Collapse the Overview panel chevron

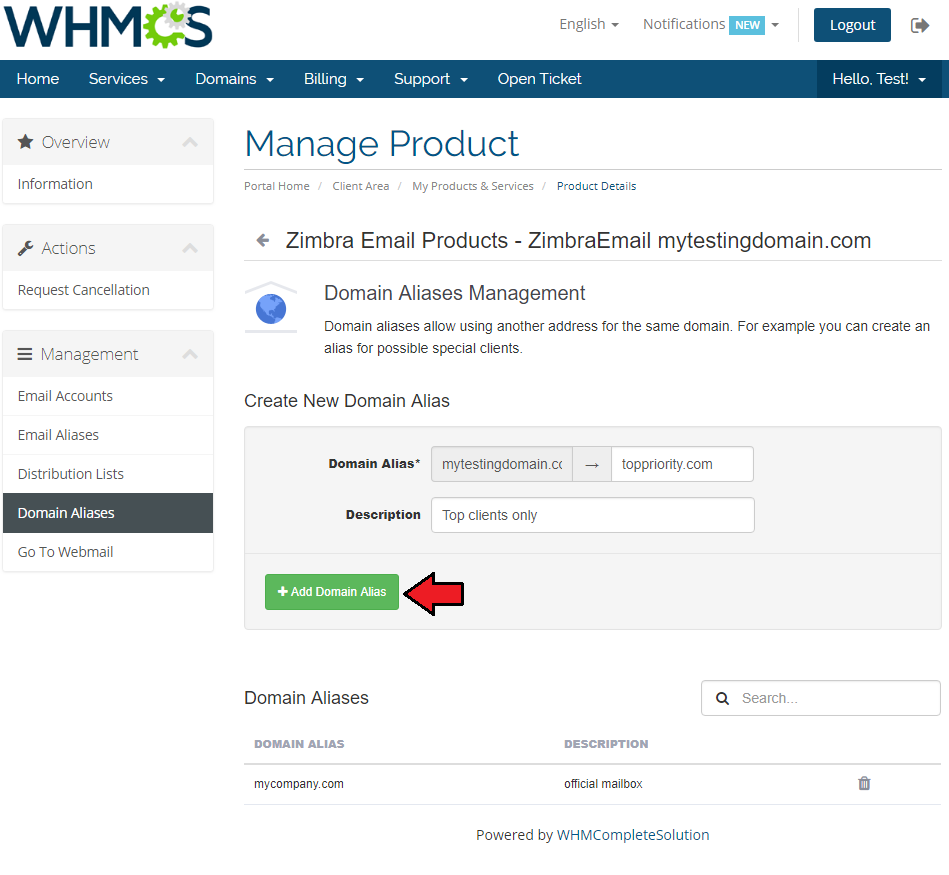point(190,142)
